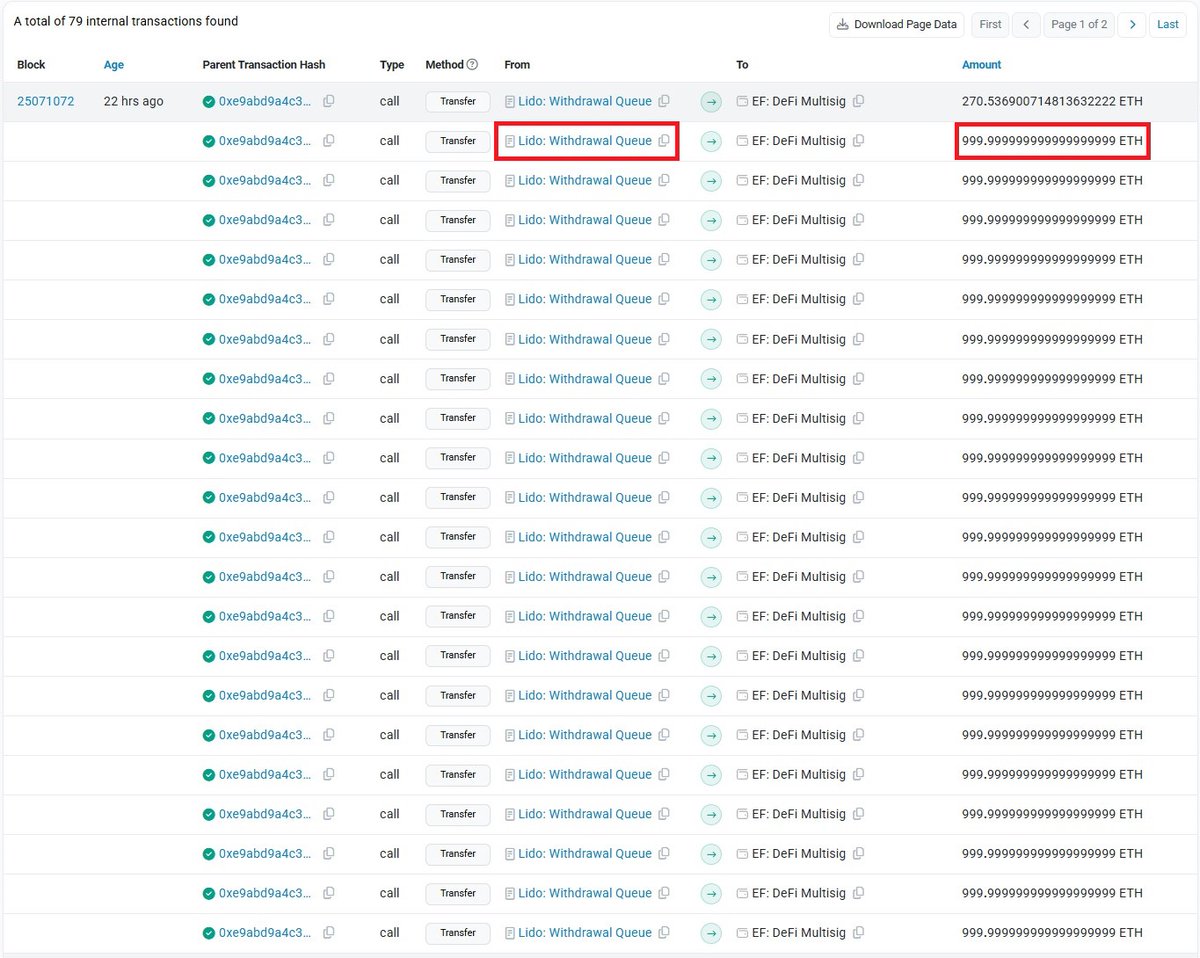The height and width of the screenshot is (958, 1200).
Task: Open block 25071072 link
Action: coord(45,101)
